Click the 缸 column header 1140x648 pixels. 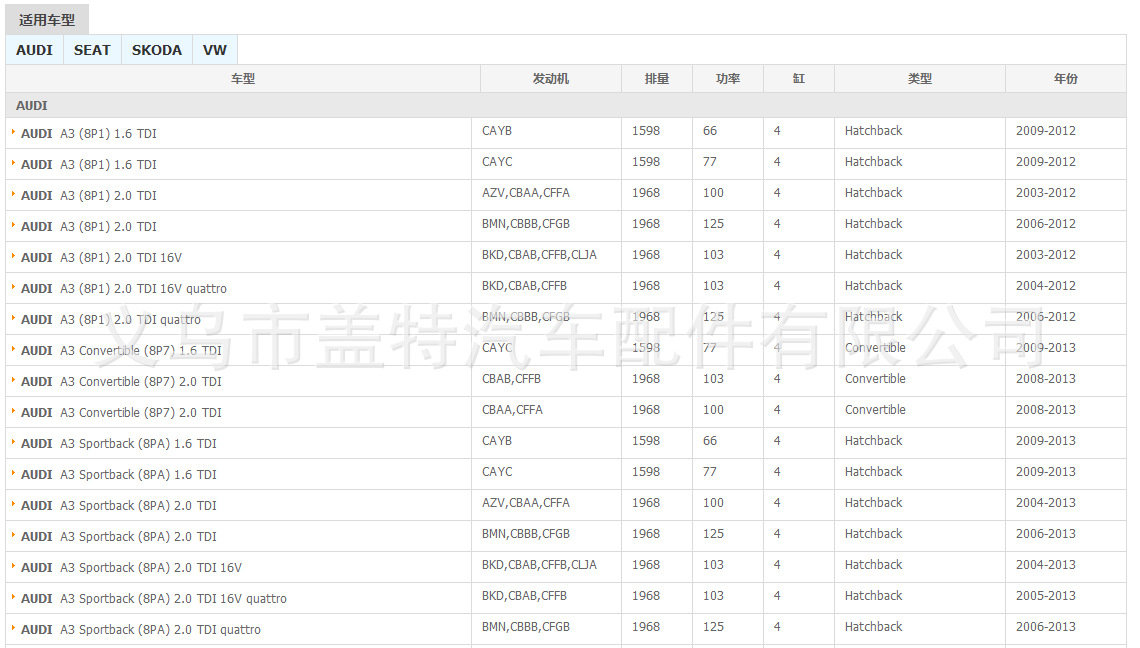pos(798,79)
